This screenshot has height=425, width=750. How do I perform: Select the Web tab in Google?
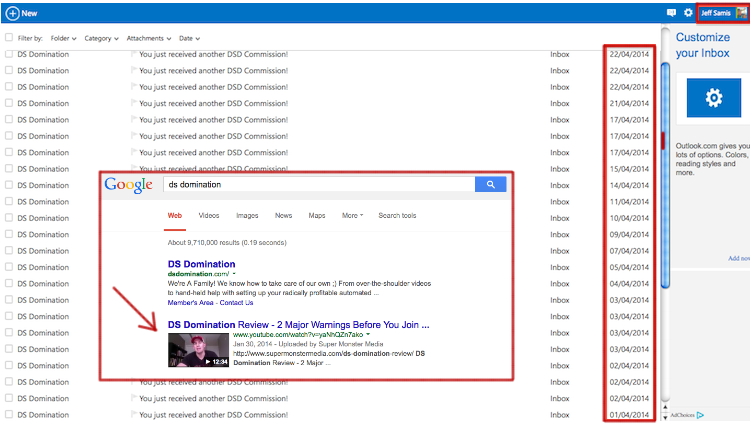175,216
